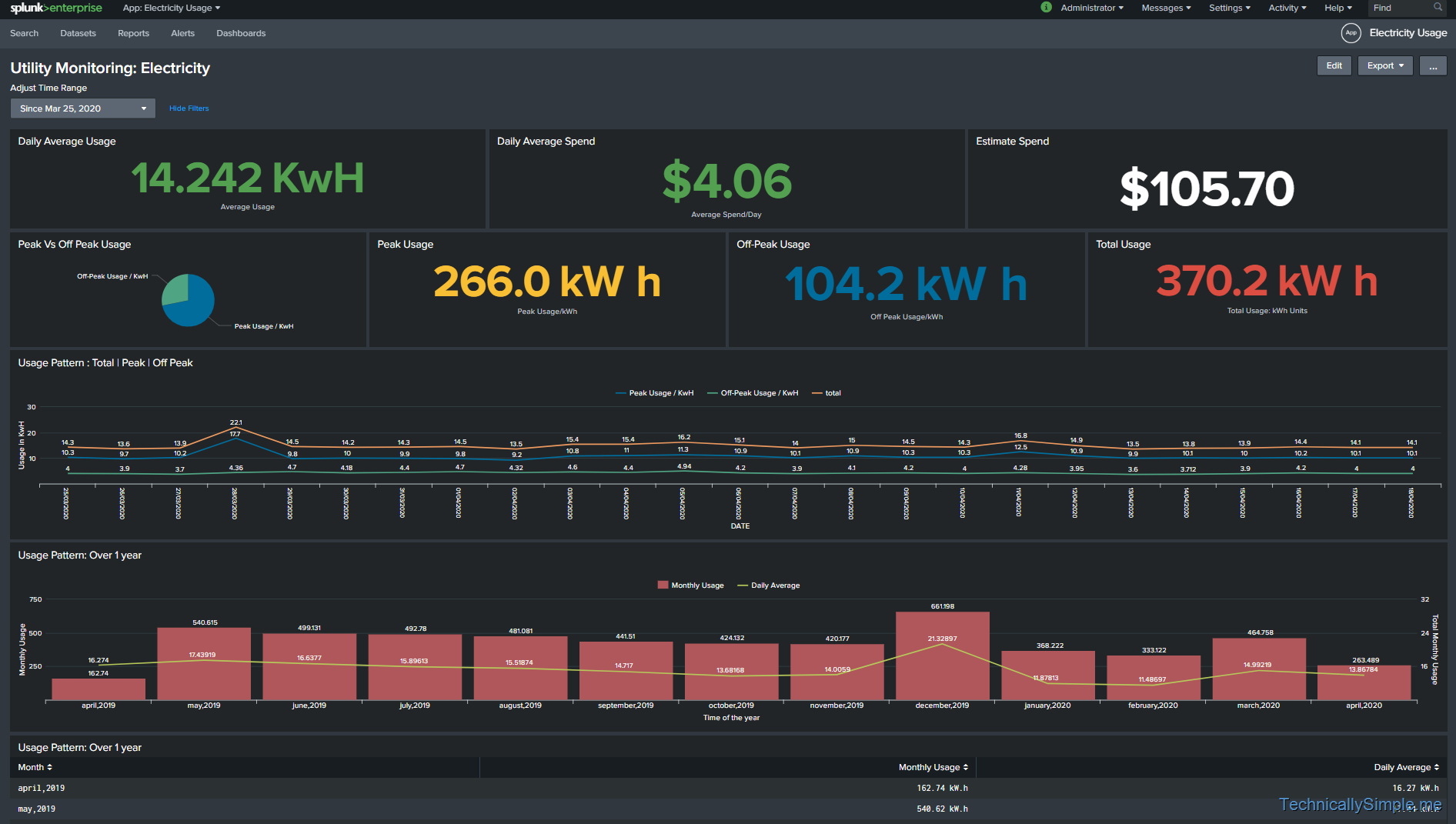Open the Dashboards tab
The image size is (1456, 824).
tap(241, 34)
